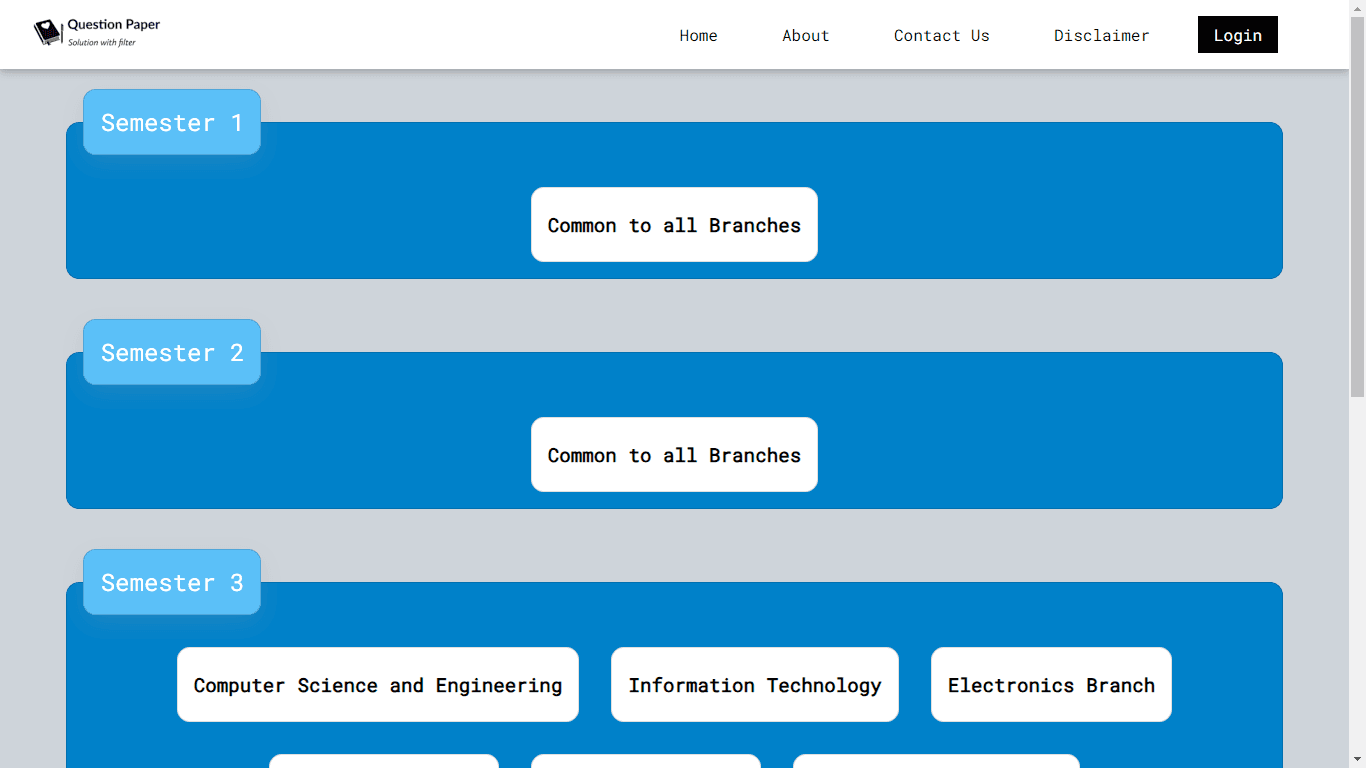The height and width of the screenshot is (768, 1366).
Task: Click the empty scrollbar track below the thumb
Action: [1357, 574]
